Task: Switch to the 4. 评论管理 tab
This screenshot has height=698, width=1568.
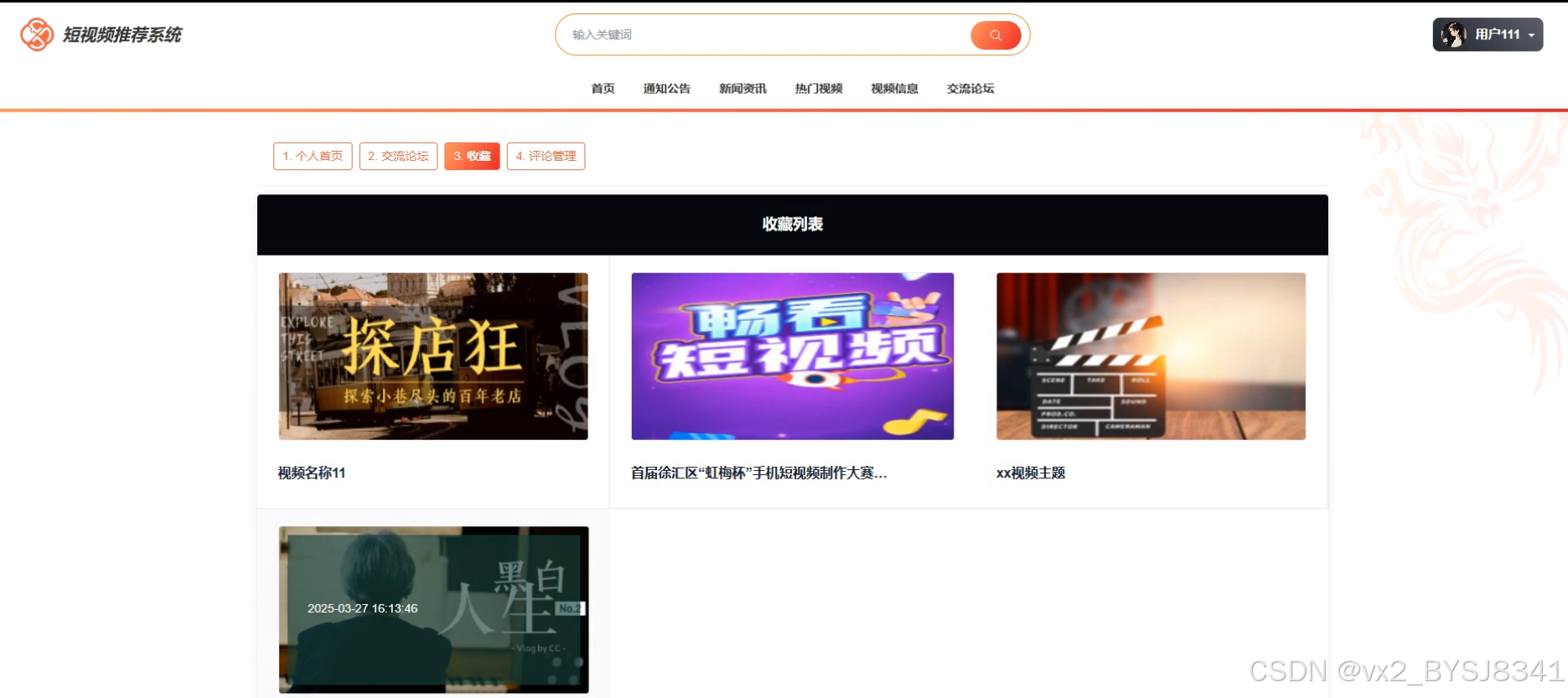Action: pos(546,156)
